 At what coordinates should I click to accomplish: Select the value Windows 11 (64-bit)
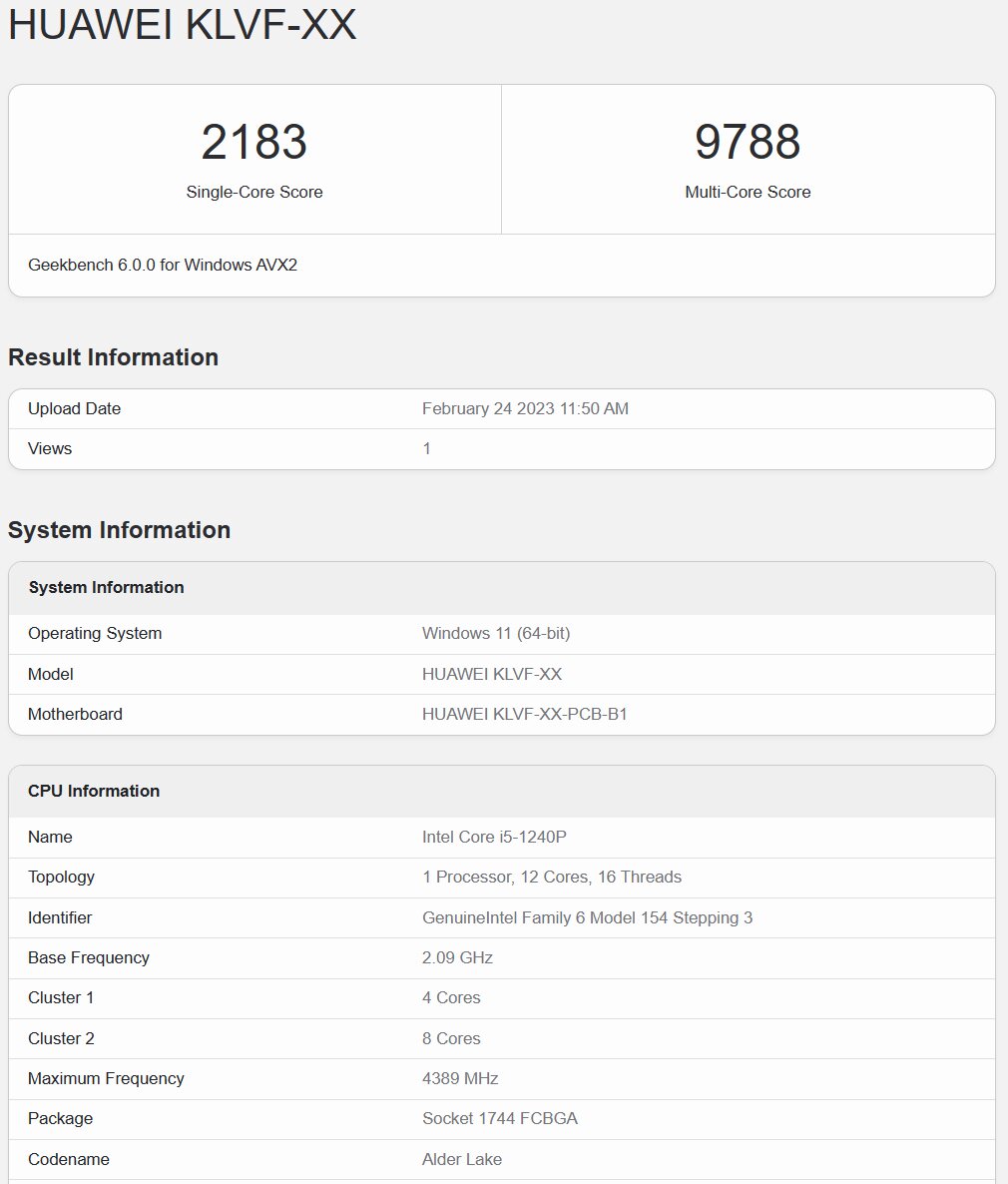click(x=496, y=634)
